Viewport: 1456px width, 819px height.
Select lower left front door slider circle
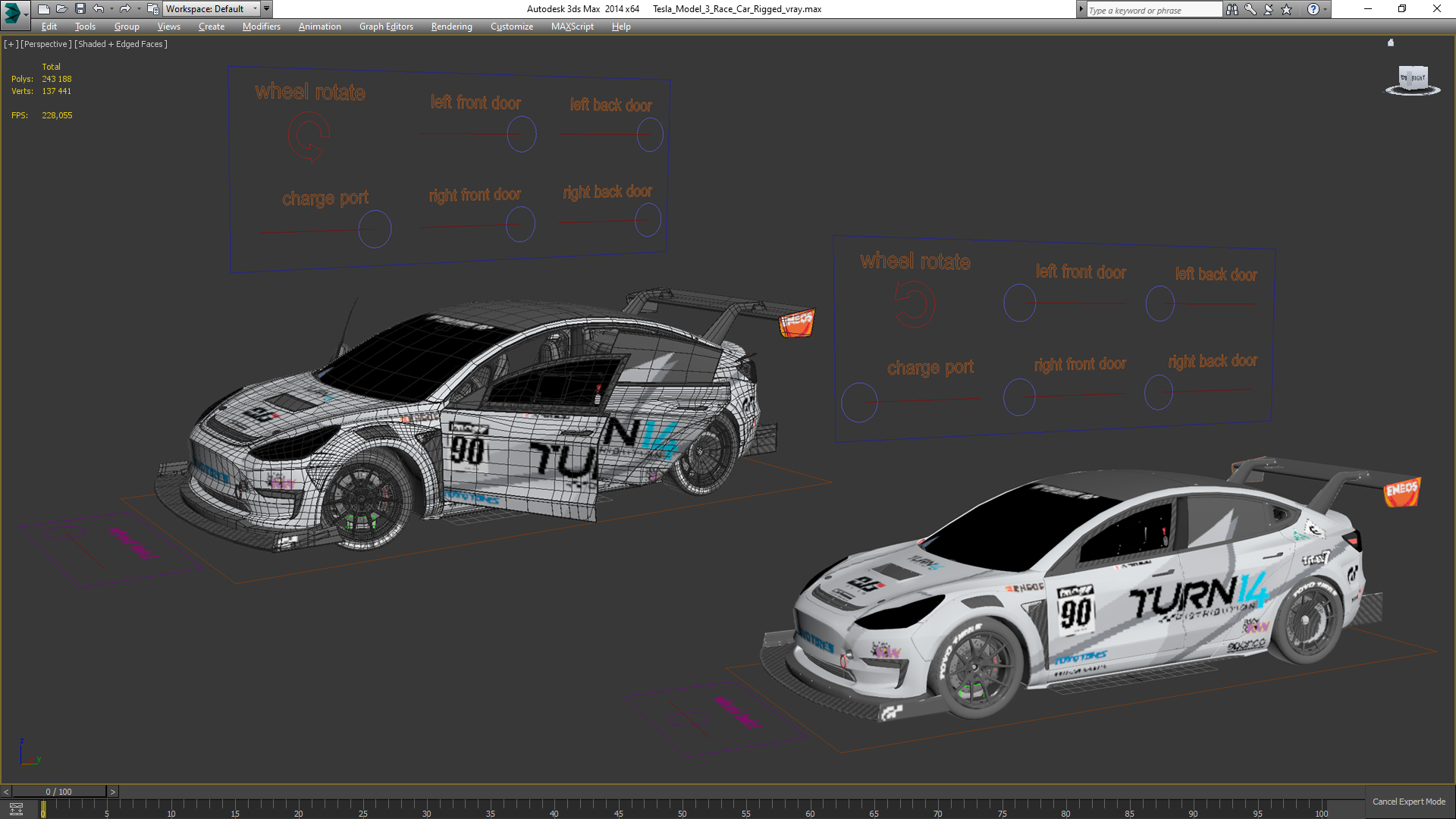coord(1020,303)
